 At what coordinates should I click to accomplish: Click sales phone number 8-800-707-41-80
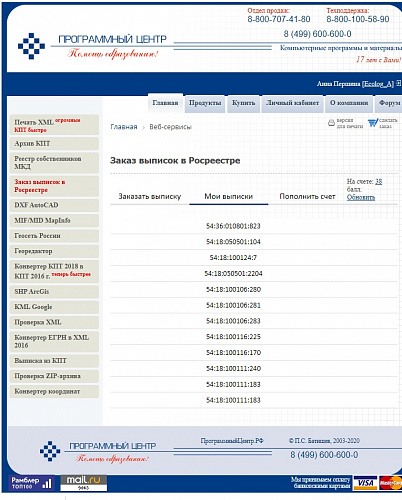(279, 19)
